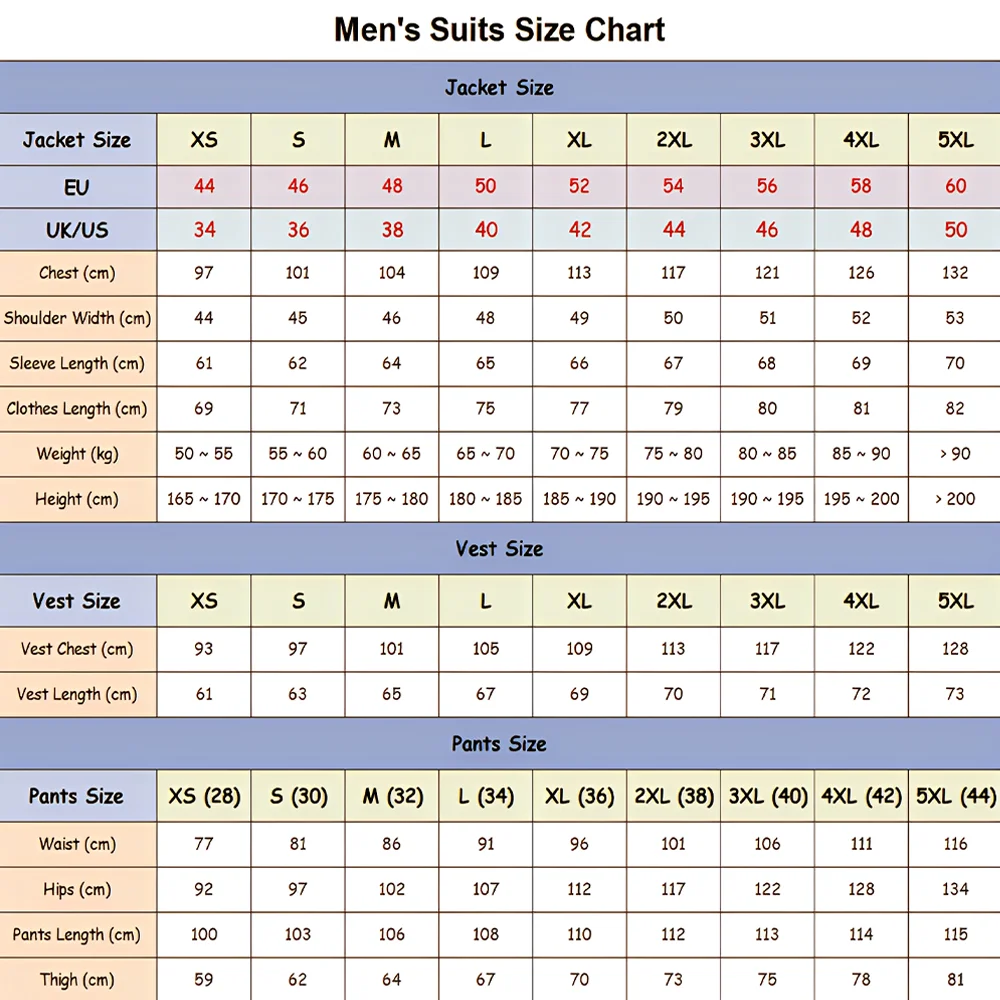The height and width of the screenshot is (1000, 1000).
Task: Select the Jacket Size section banner
Action: [x=499, y=88]
